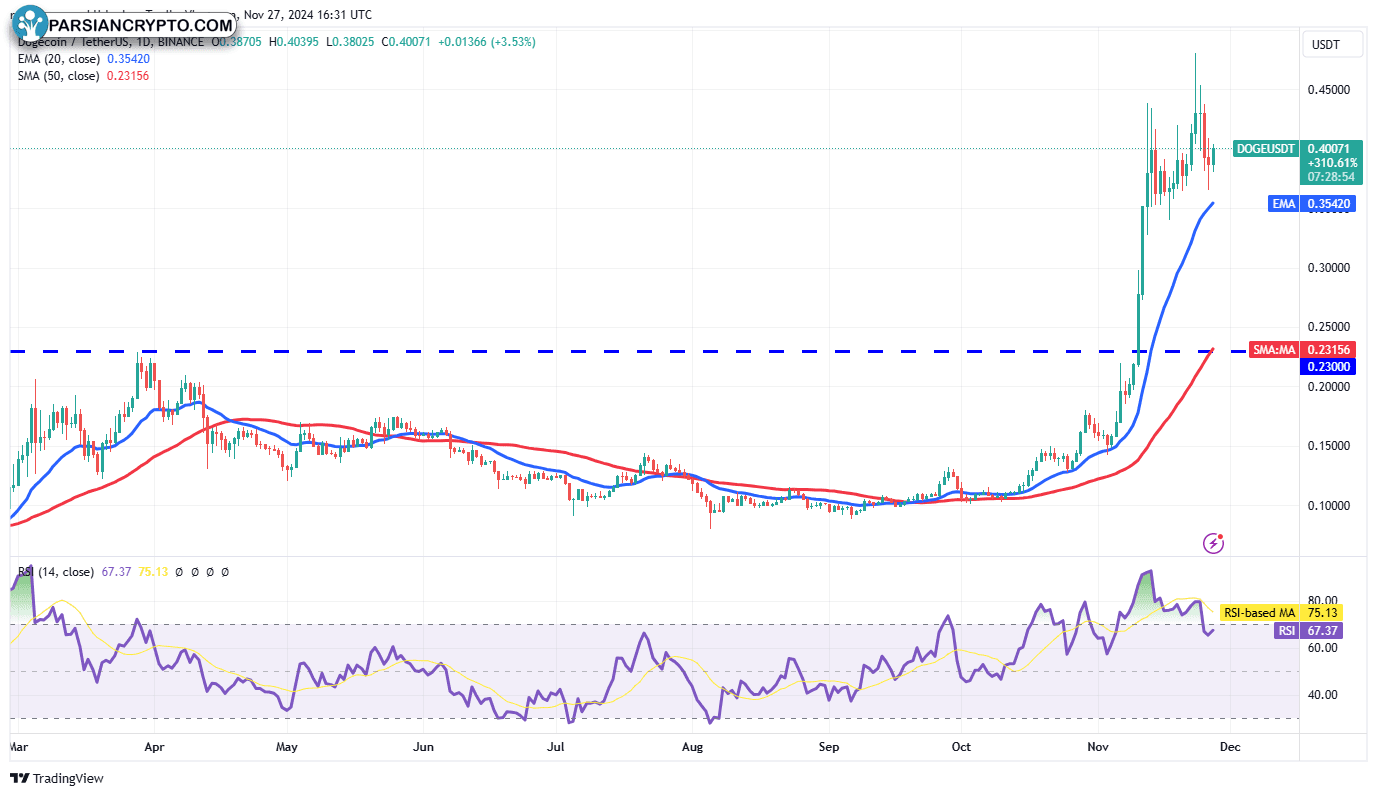Image resolution: width=1377 pixels, height=796 pixels.
Task: Select the RSI (14, close) legend
Action: [x=55, y=572]
